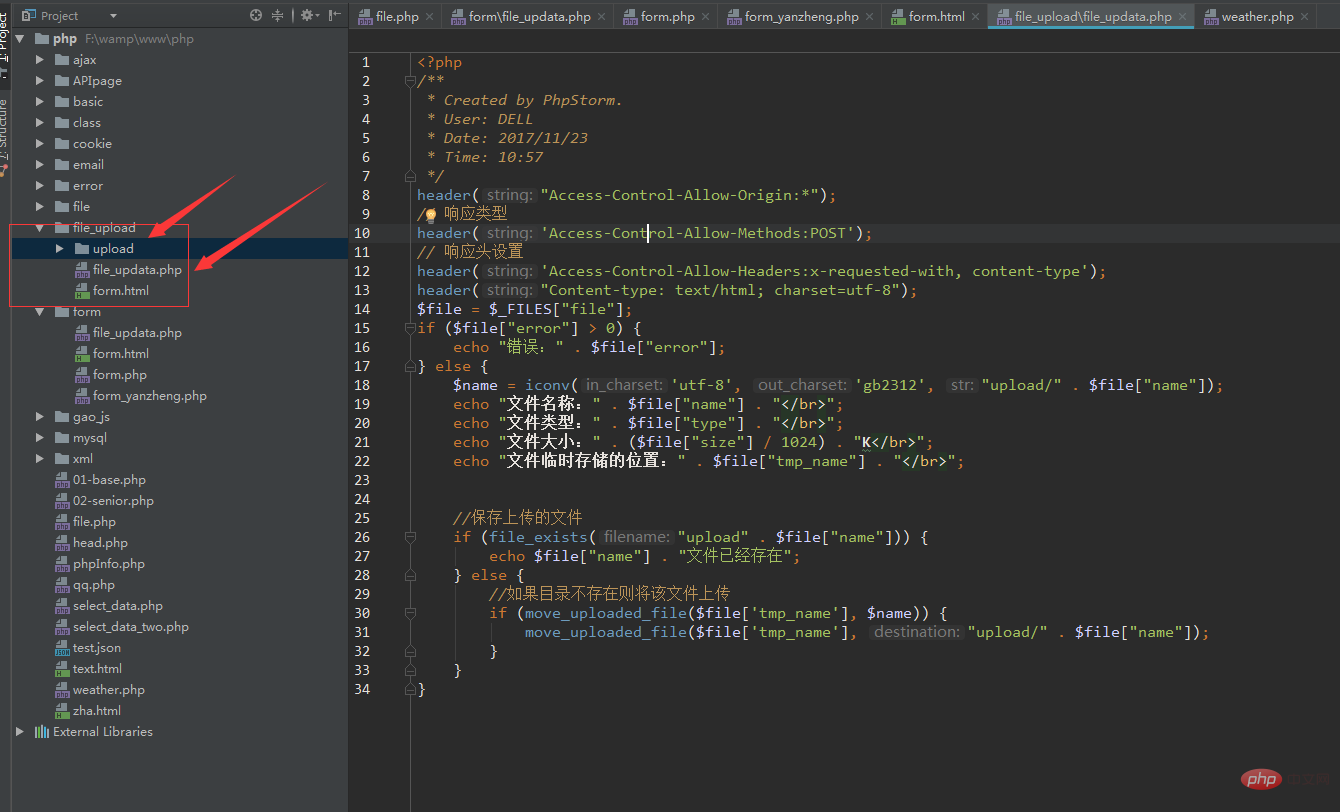This screenshot has height=812, width=1340.
Task: Expand the email folder arrow
Action: coord(40,165)
